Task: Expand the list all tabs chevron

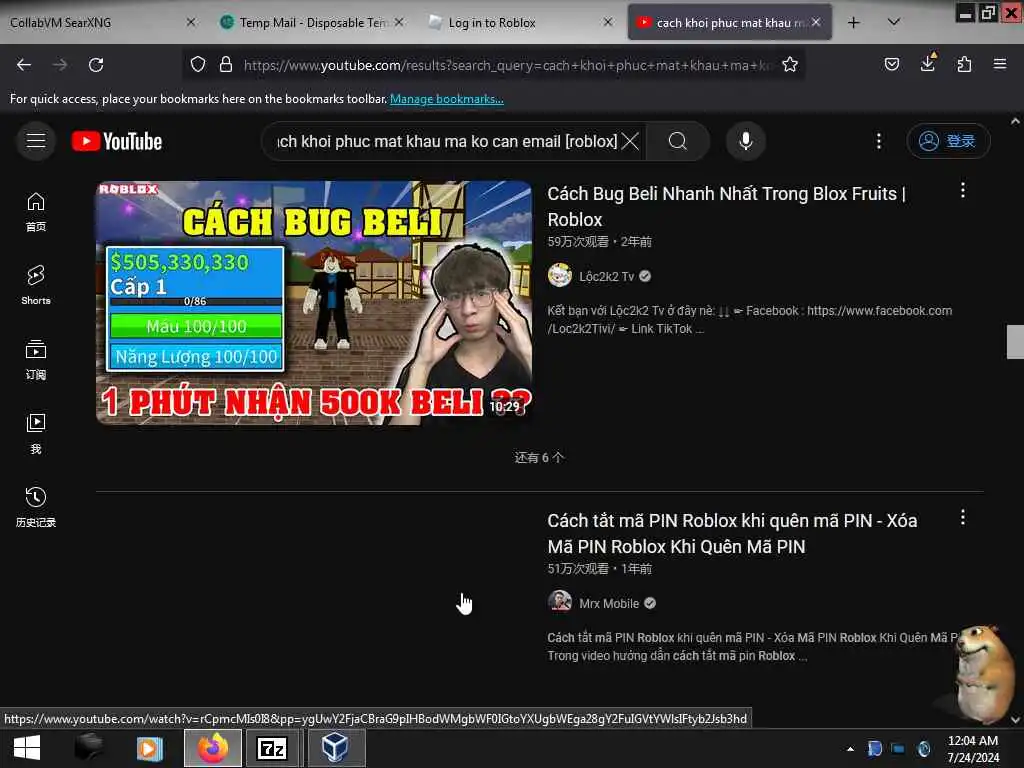Action: pos(894,23)
